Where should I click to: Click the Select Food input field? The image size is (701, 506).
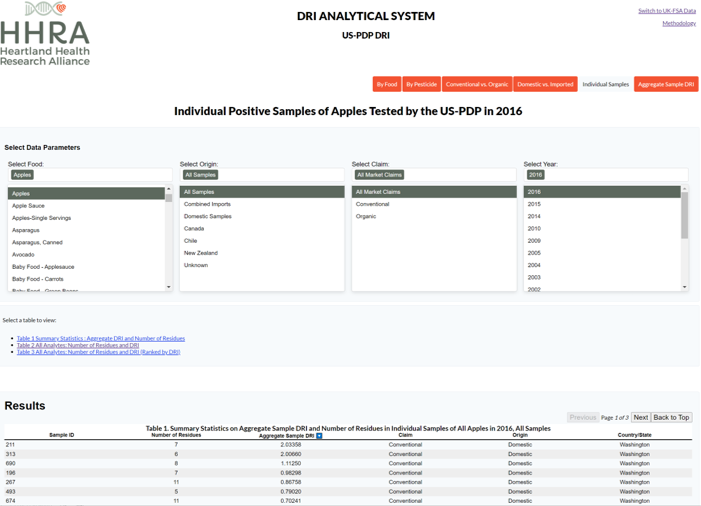[x=90, y=175]
